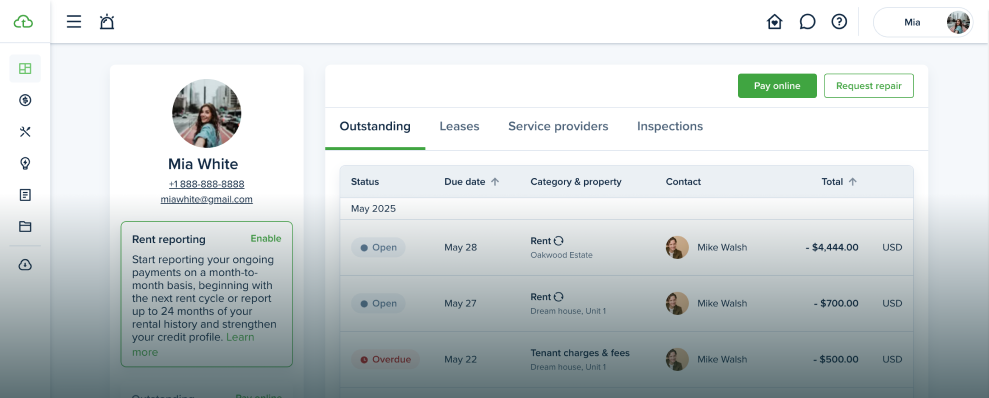Click recurring icon on Dream house Rent
The image size is (989, 398).
559,296
